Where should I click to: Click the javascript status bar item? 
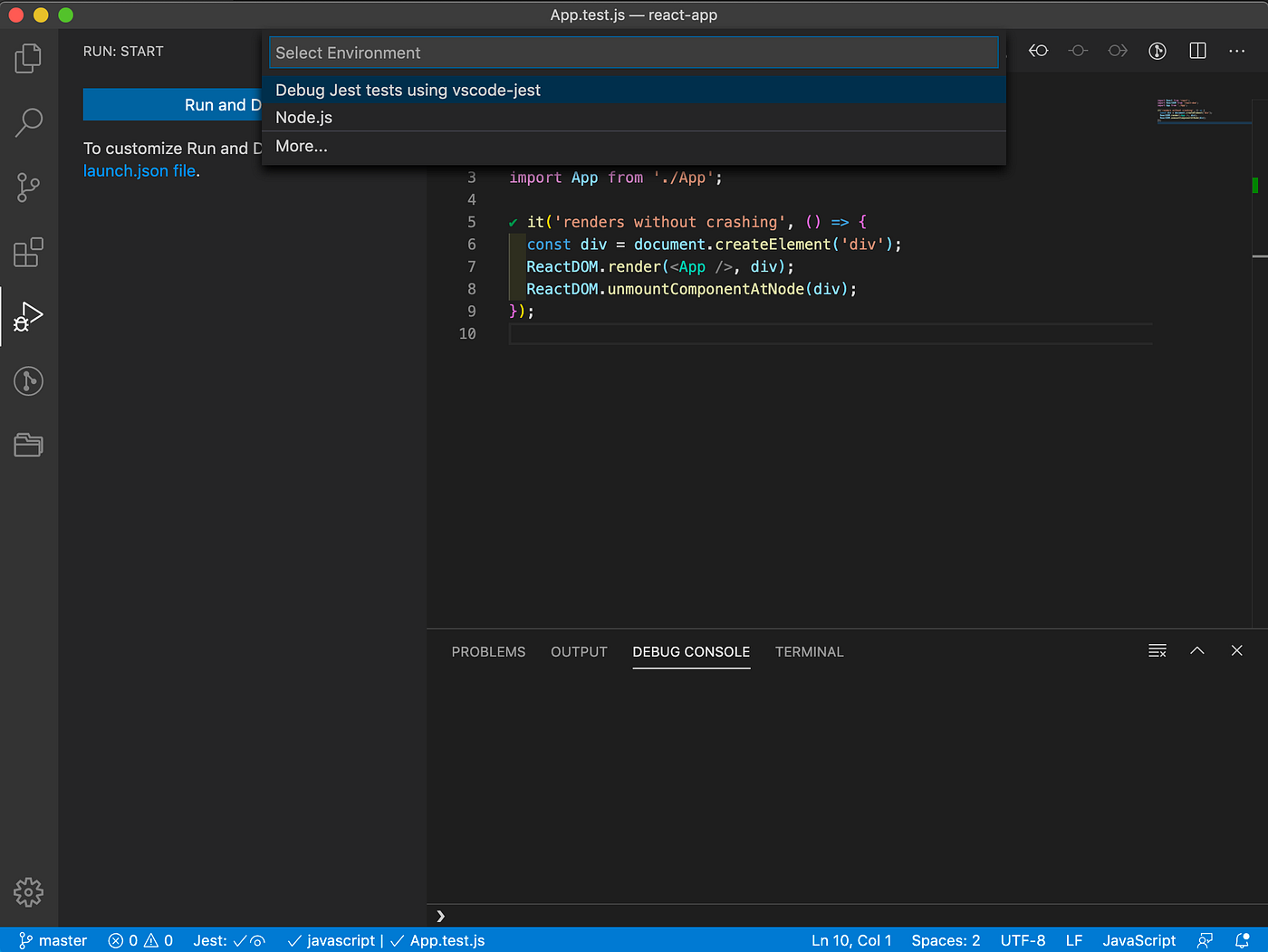pyautogui.click(x=331, y=940)
